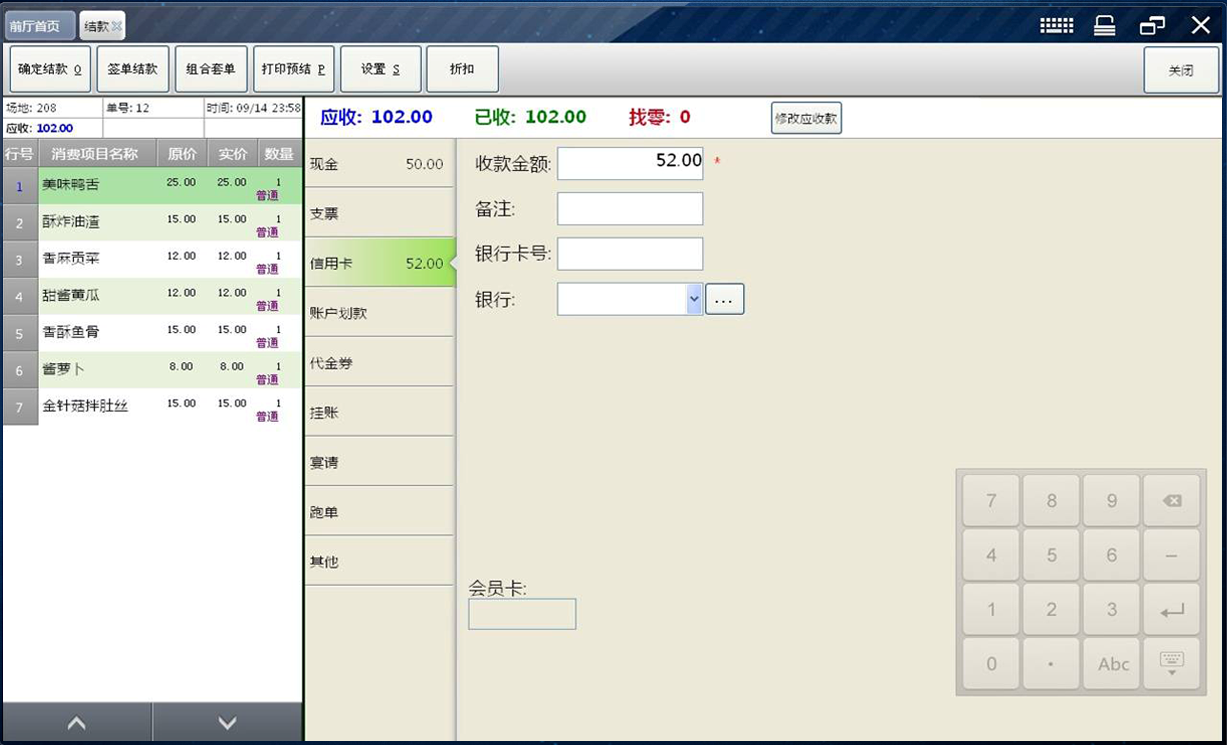Click the restore window icon
The image size is (1227, 745).
tap(1153, 26)
